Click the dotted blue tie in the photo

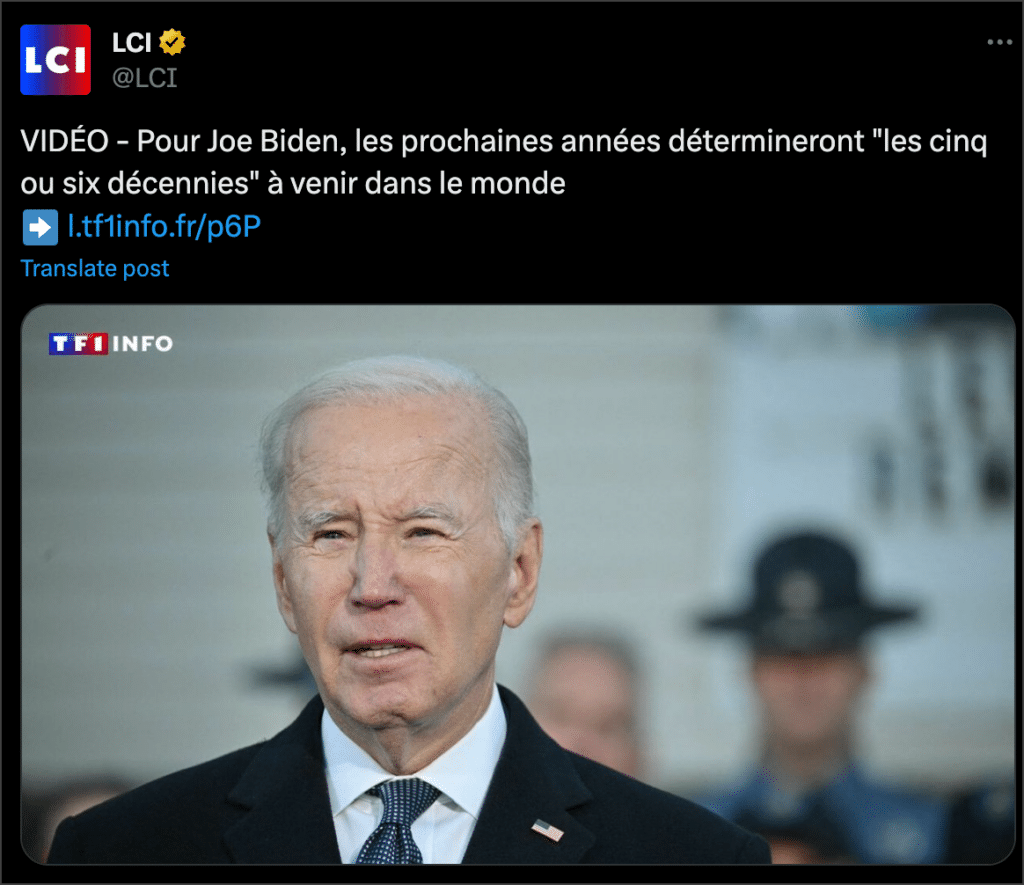coord(398,821)
